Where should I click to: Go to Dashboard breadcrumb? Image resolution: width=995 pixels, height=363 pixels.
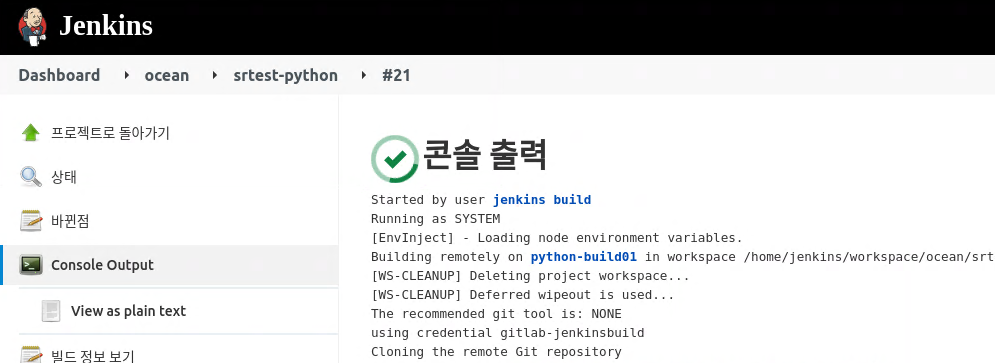click(59, 76)
